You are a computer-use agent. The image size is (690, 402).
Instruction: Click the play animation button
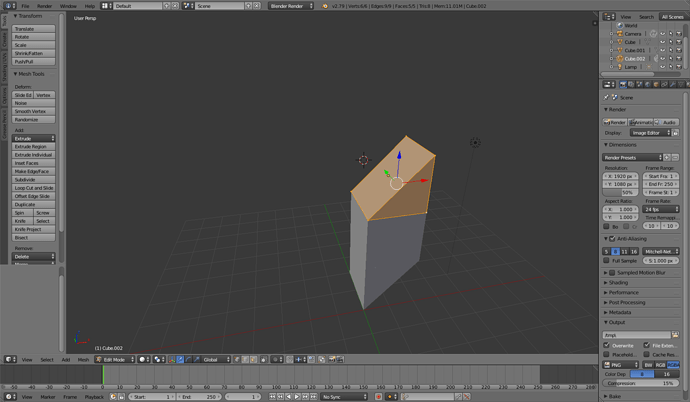[297, 397]
